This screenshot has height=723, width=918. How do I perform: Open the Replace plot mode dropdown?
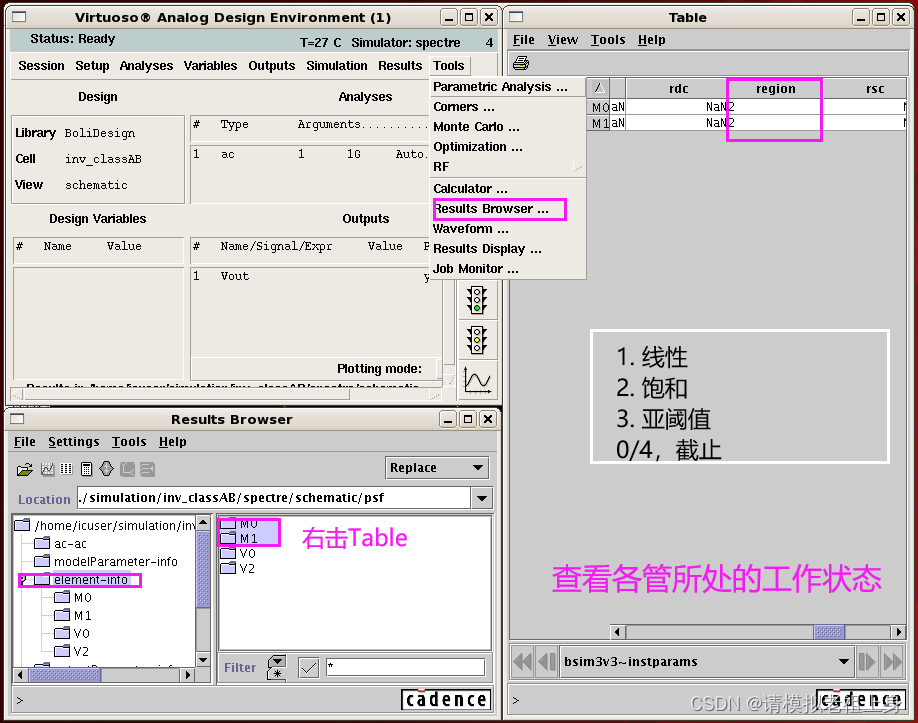(437, 468)
